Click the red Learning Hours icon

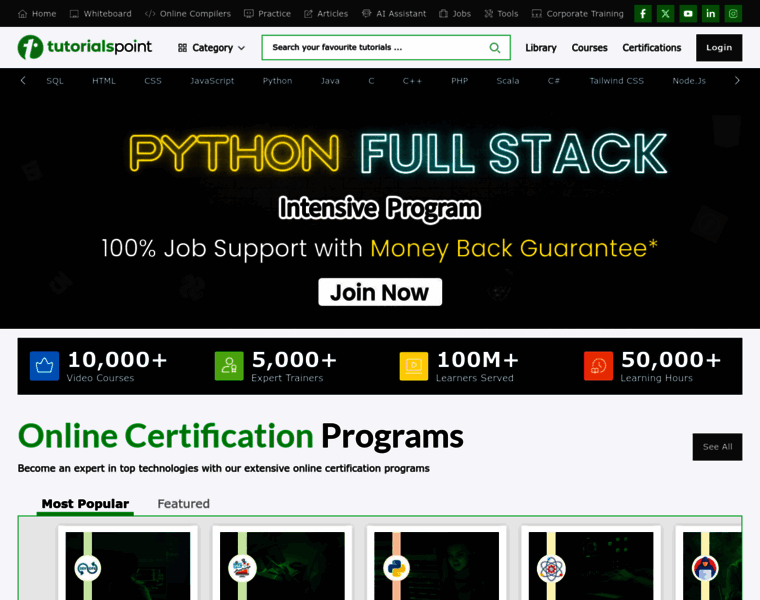point(599,366)
